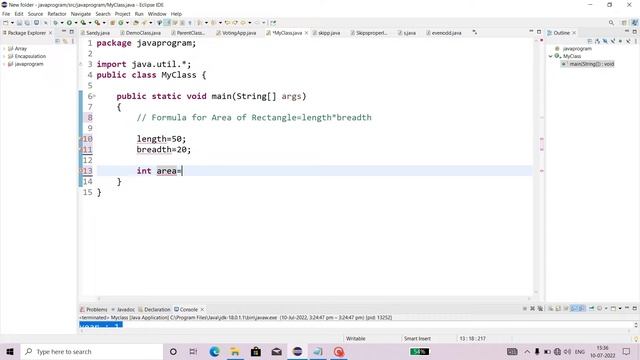This screenshot has height=360, width=640.
Task: Maximize the Console view
Action: (x=634, y=309)
